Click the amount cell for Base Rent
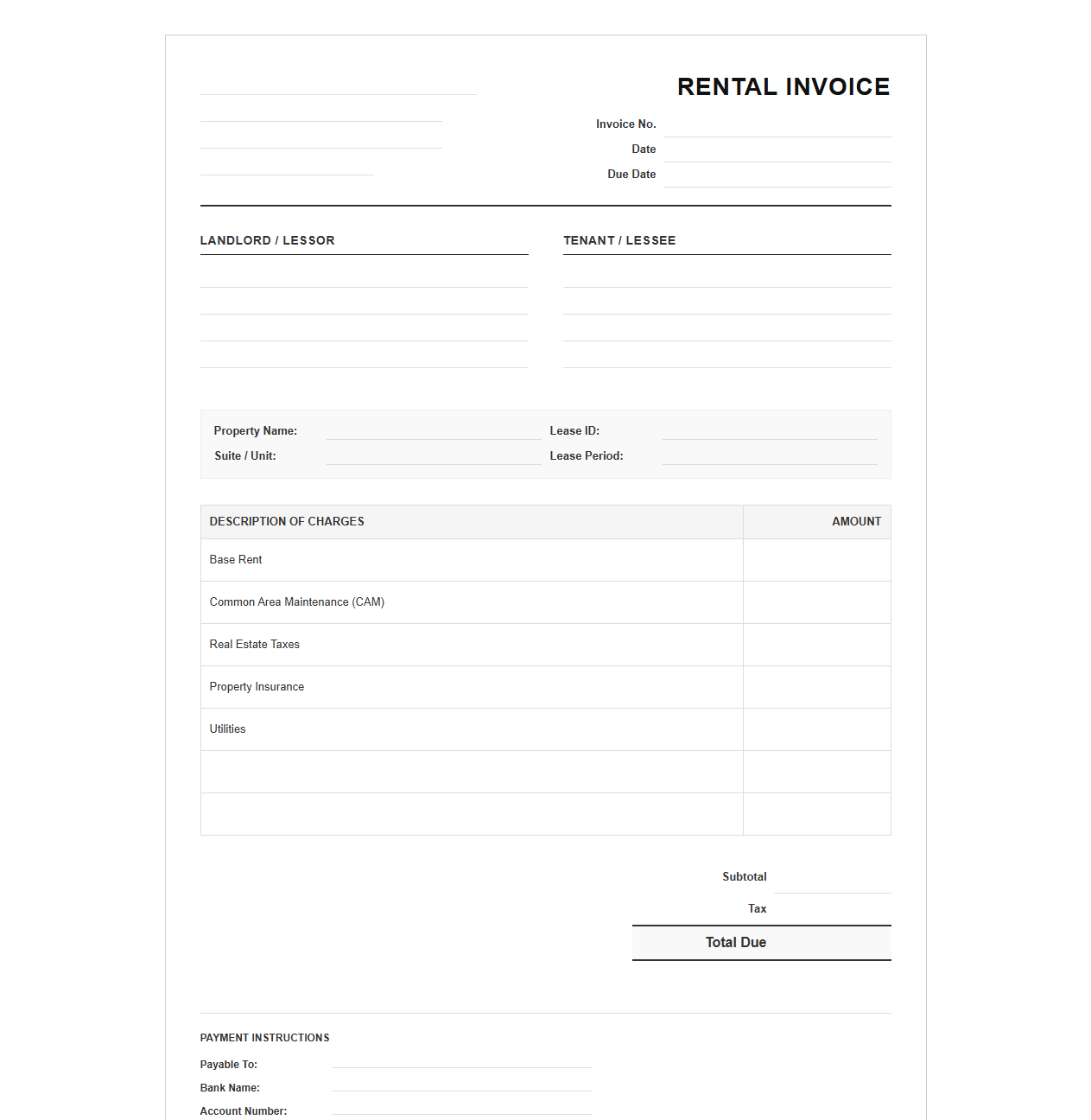Image resolution: width=1091 pixels, height=1120 pixels. (817, 560)
